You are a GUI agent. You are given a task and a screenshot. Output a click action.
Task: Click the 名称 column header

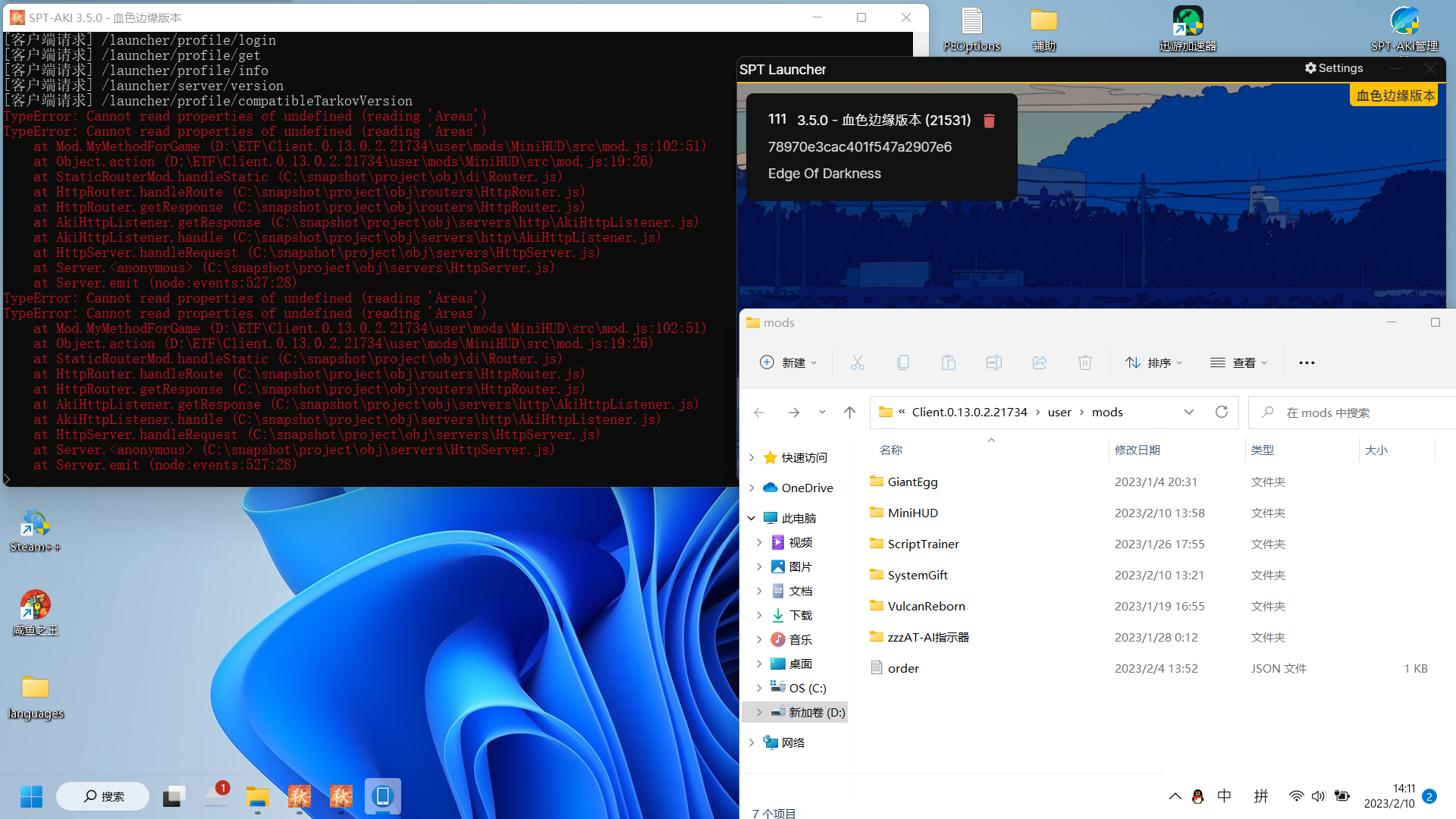(890, 450)
